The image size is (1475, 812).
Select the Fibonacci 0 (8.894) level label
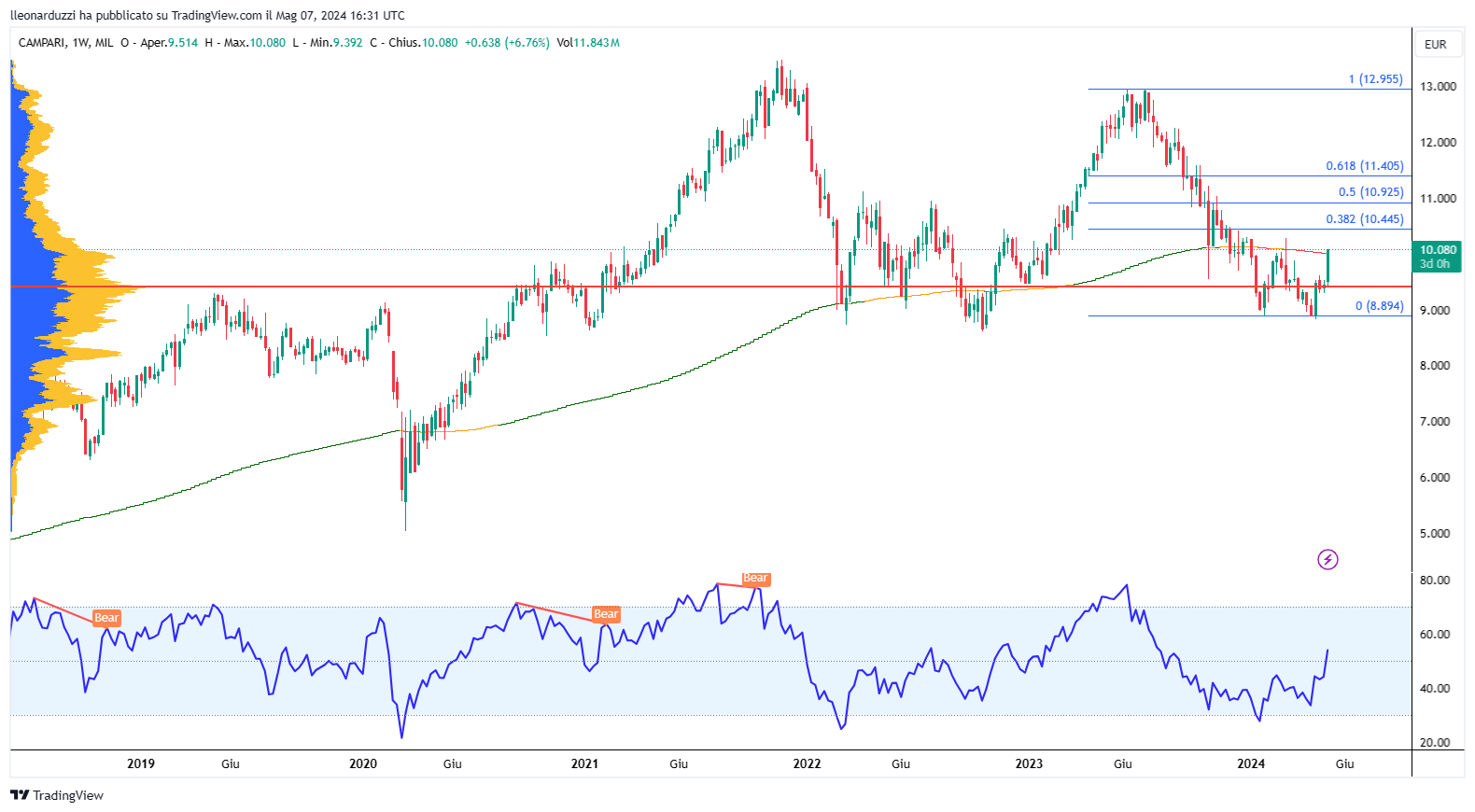pyautogui.click(x=1380, y=306)
